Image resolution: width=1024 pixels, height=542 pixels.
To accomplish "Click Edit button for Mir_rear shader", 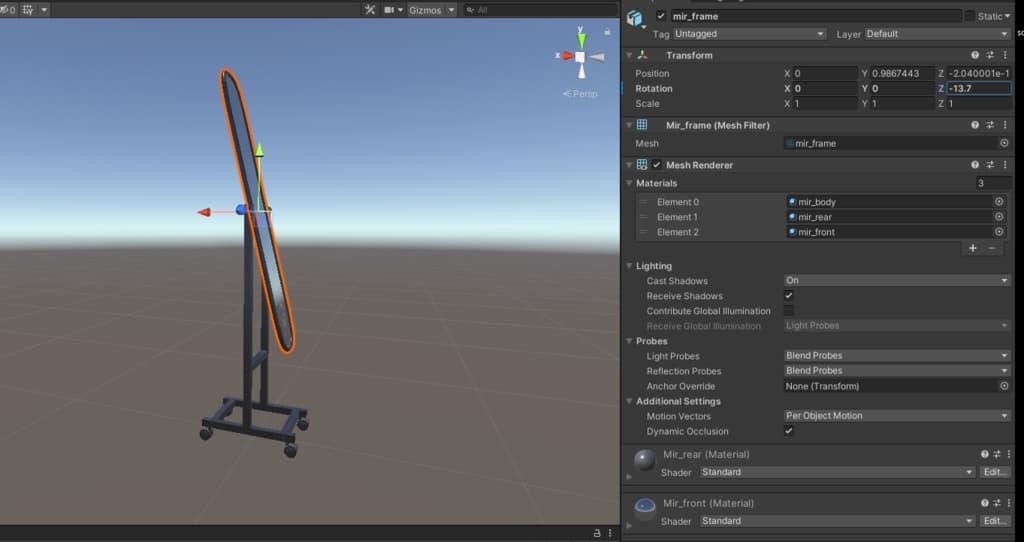I will [x=994, y=472].
